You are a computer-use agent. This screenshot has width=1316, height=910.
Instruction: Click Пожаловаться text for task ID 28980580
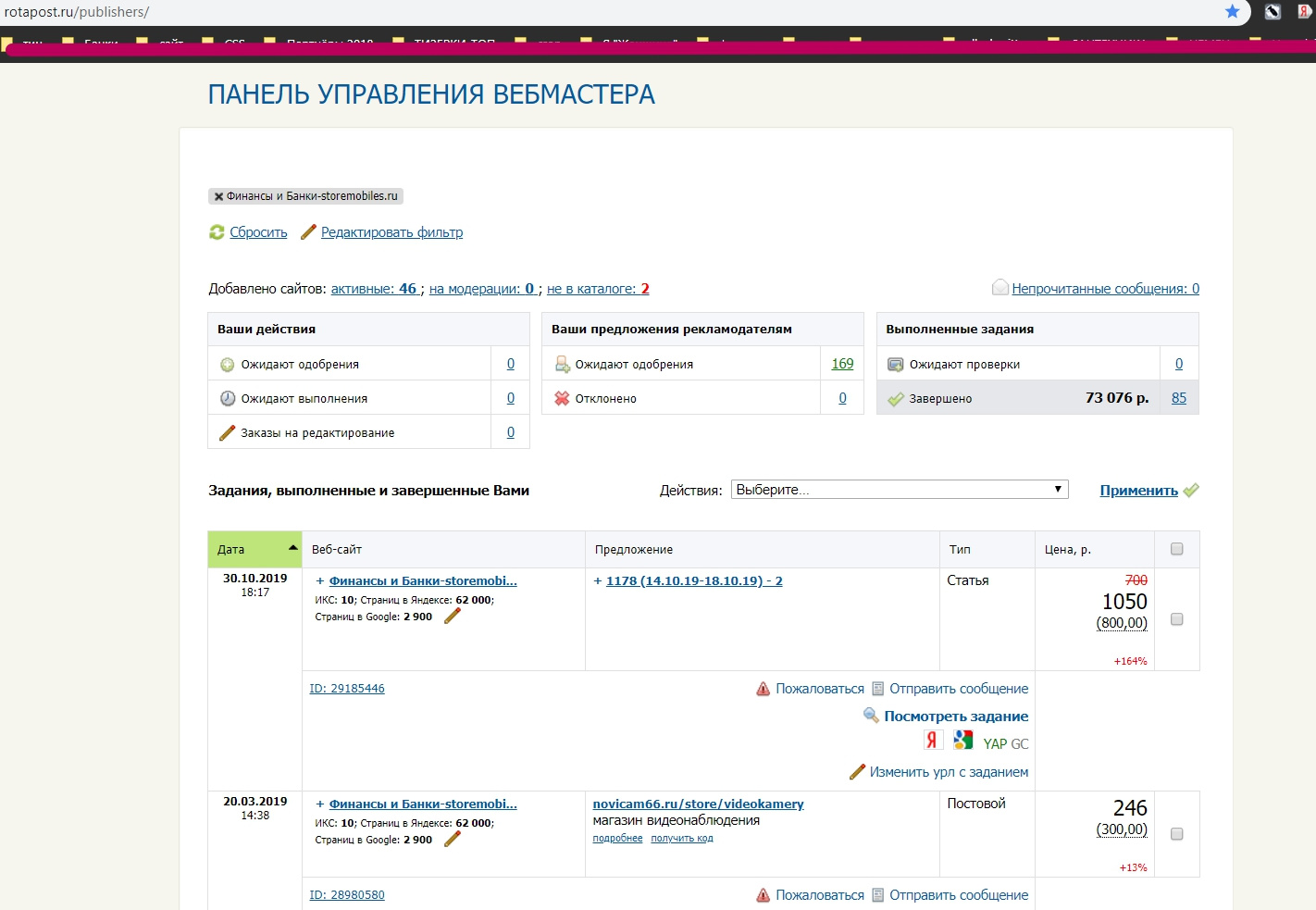point(820,895)
